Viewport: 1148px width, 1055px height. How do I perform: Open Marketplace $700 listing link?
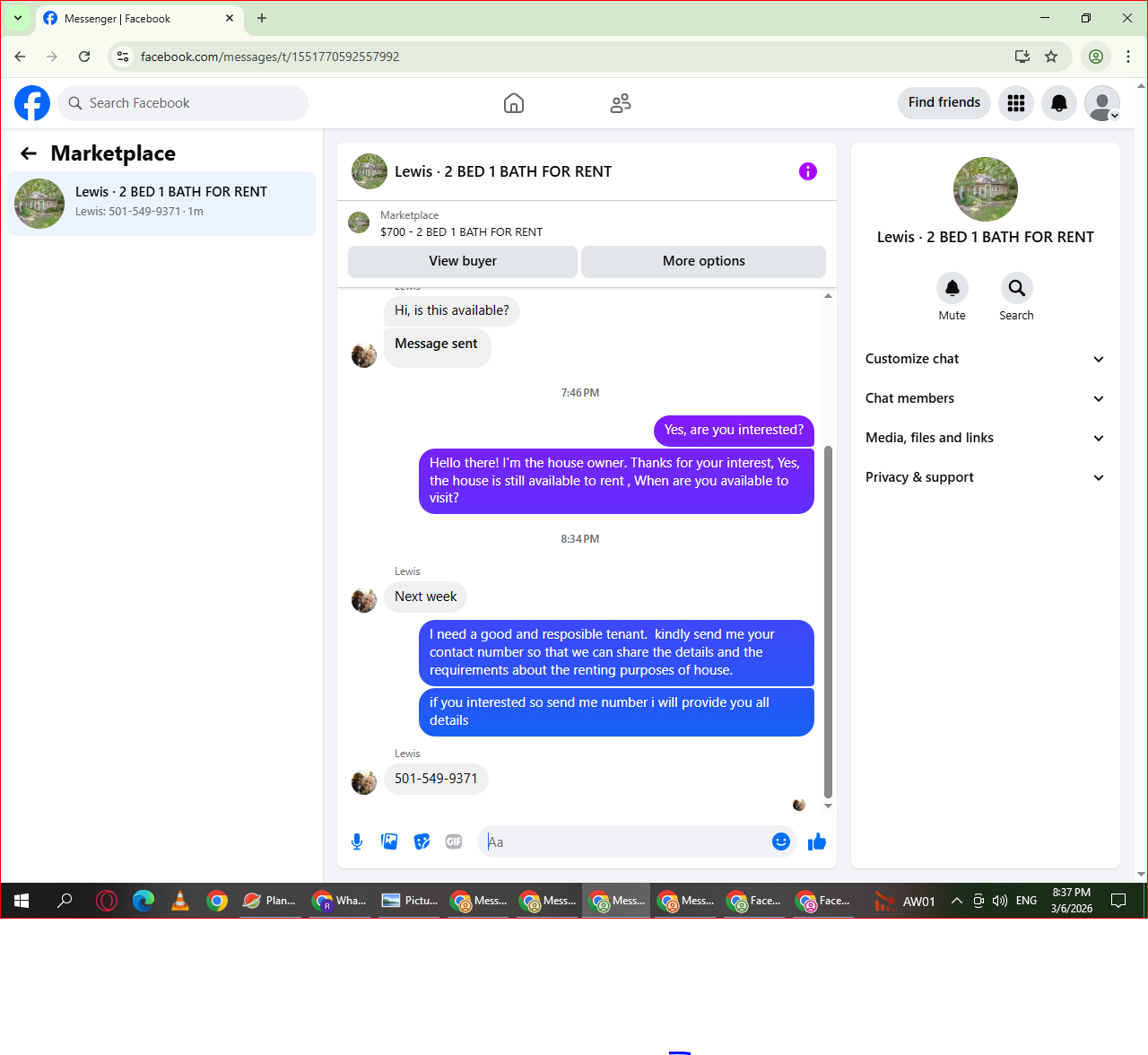tap(461, 231)
